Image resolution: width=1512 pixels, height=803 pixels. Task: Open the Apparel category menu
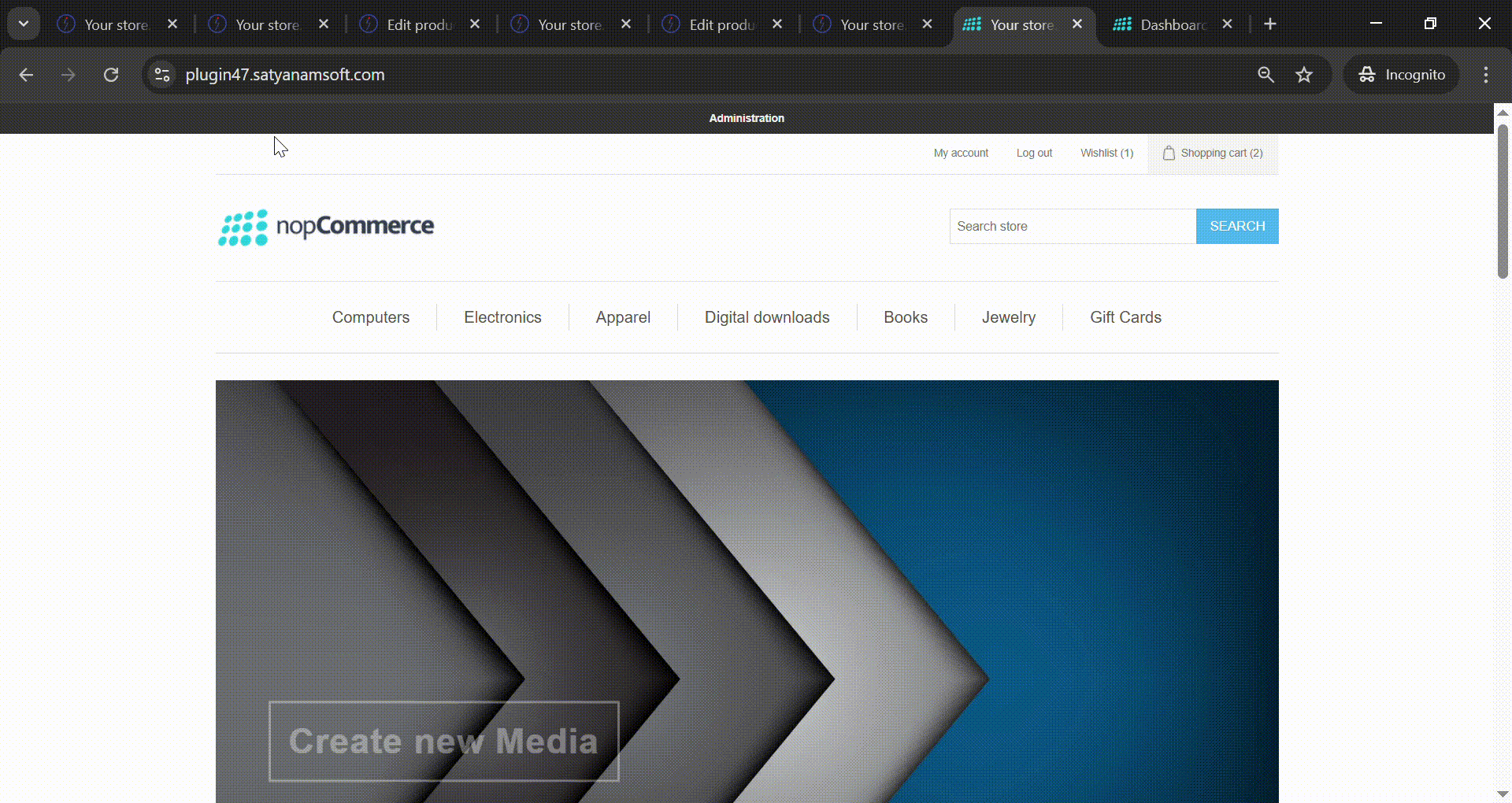point(623,317)
